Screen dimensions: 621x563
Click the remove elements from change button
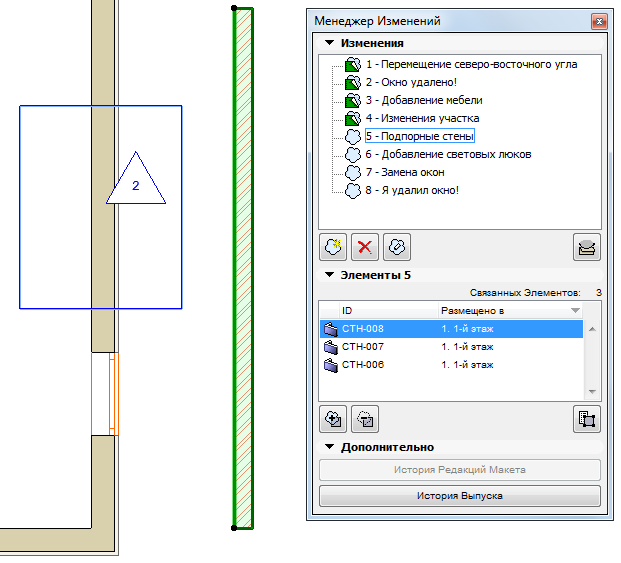point(365,419)
